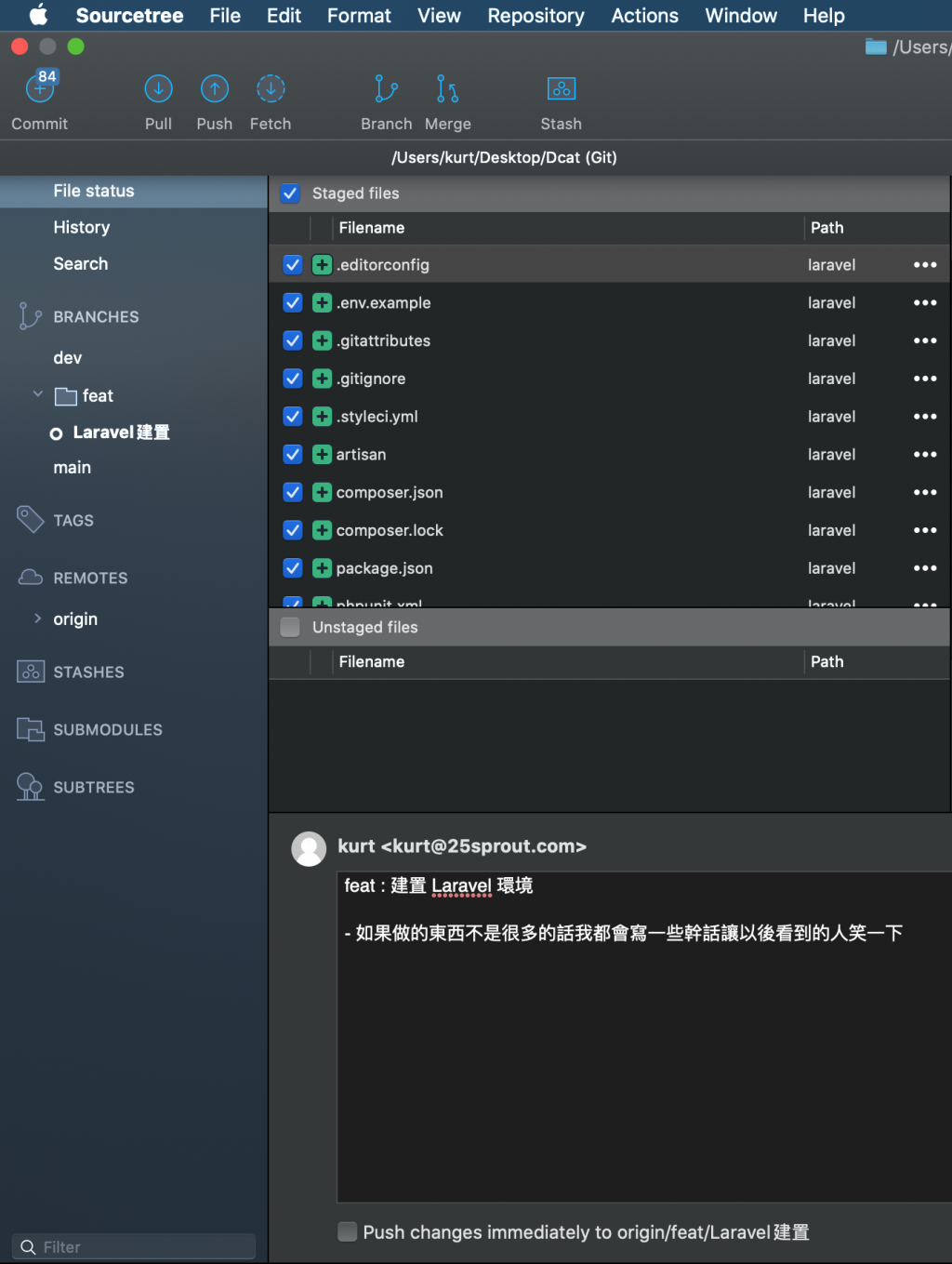This screenshot has height=1264, width=952.
Task: Open options menu for composer.json
Action: point(925,493)
